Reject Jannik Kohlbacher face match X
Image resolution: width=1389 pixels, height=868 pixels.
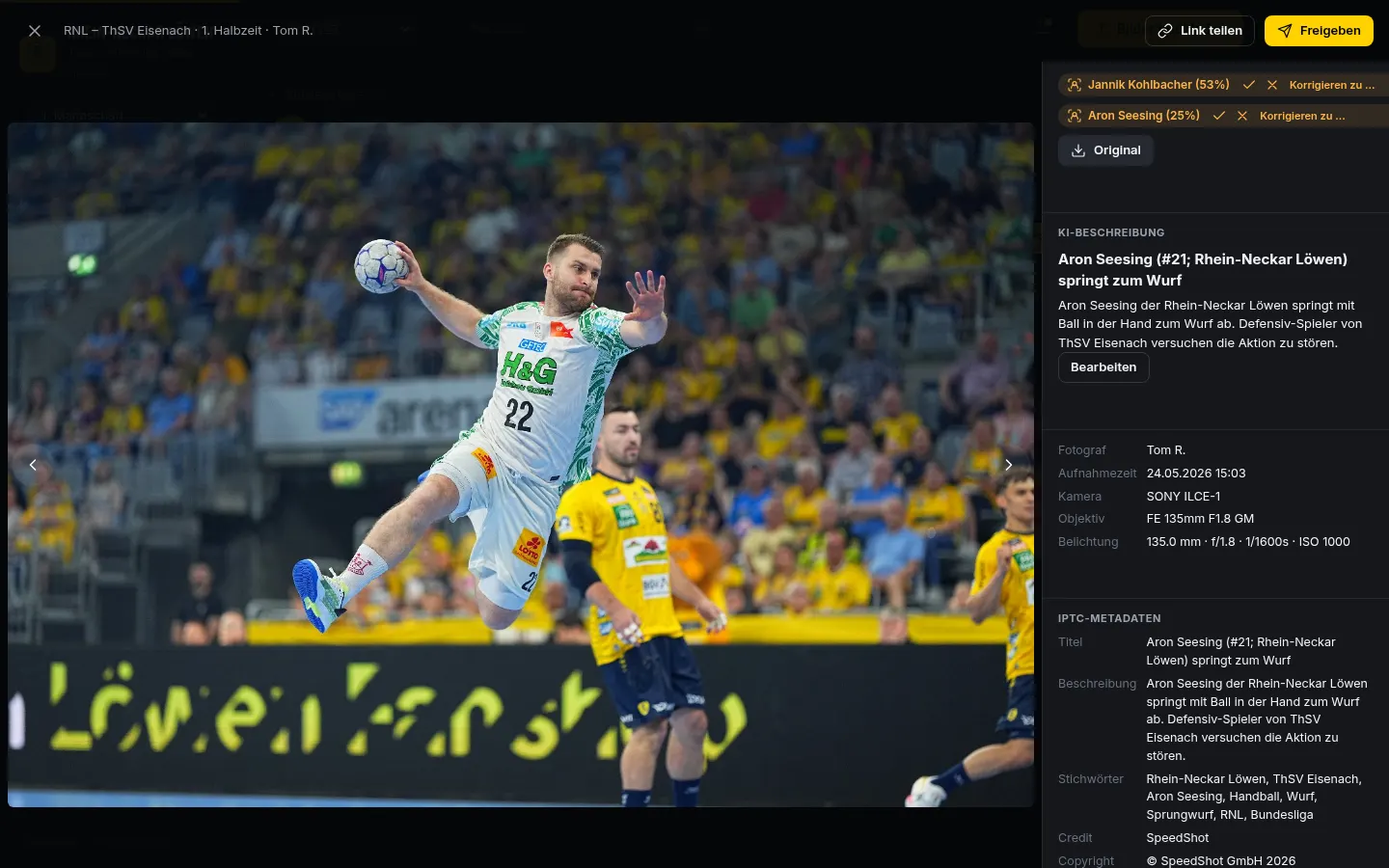point(1272,85)
